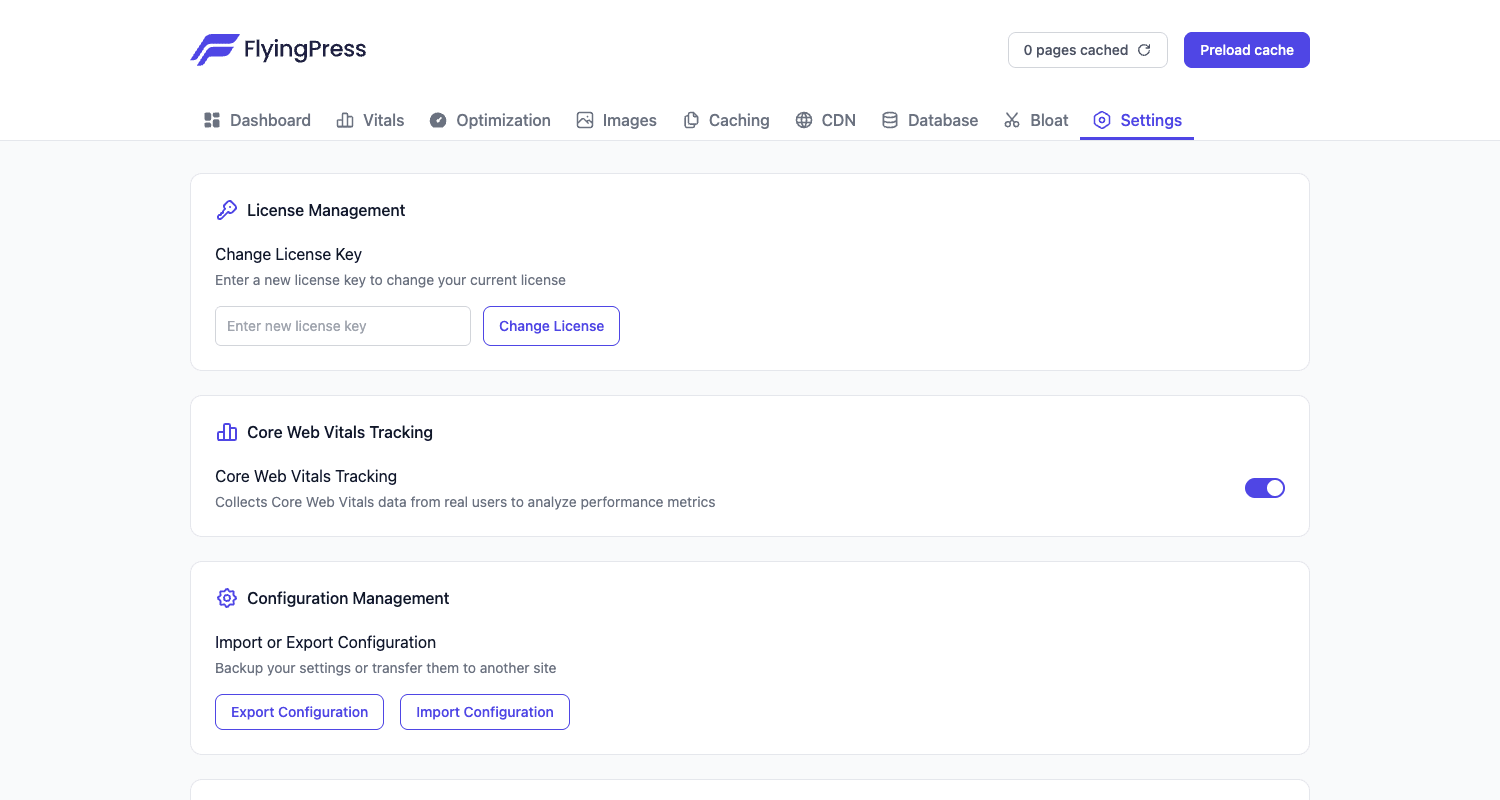Click Import Configuration button
This screenshot has height=800, width=1500.
click(x=485, y=712)
